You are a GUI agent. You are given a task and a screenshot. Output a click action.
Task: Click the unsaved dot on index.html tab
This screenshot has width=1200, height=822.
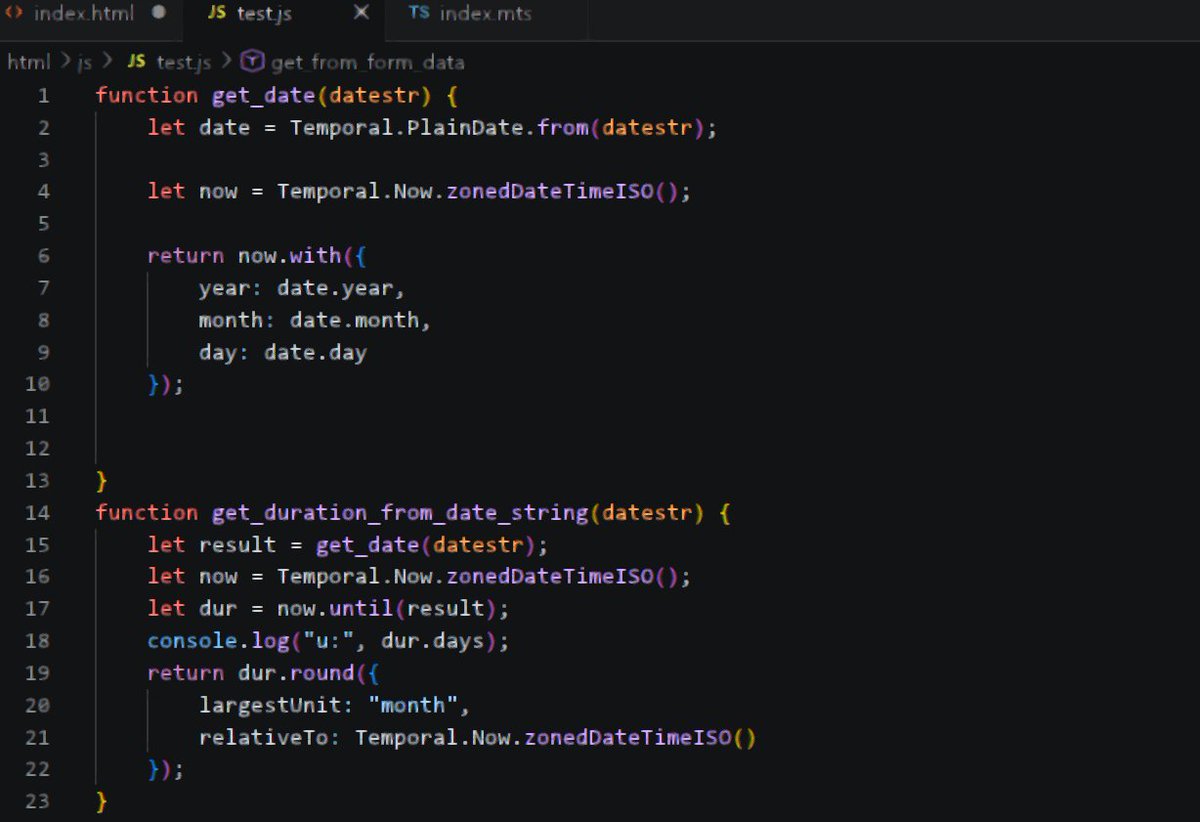(158, 14)
